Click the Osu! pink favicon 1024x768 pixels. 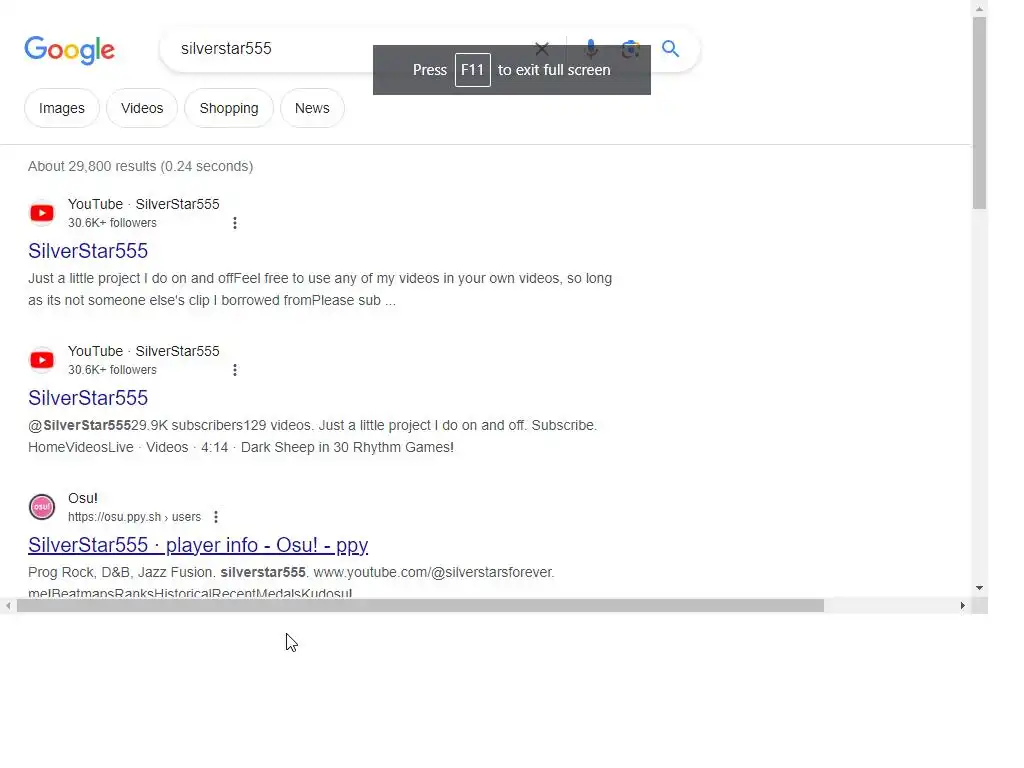[42, 507]
